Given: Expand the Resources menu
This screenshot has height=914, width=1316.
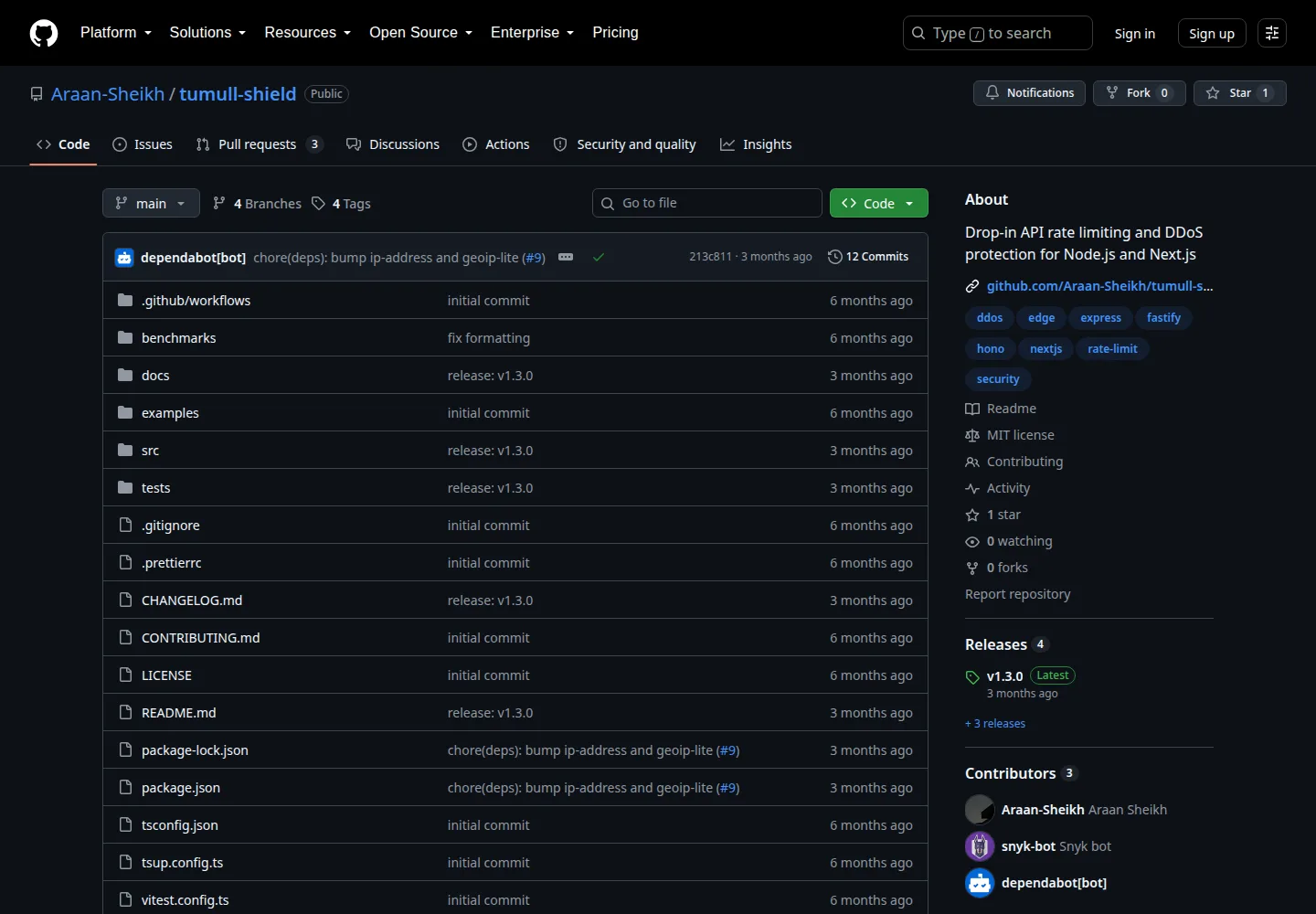Looking at the screenshot, I should 308,33.
